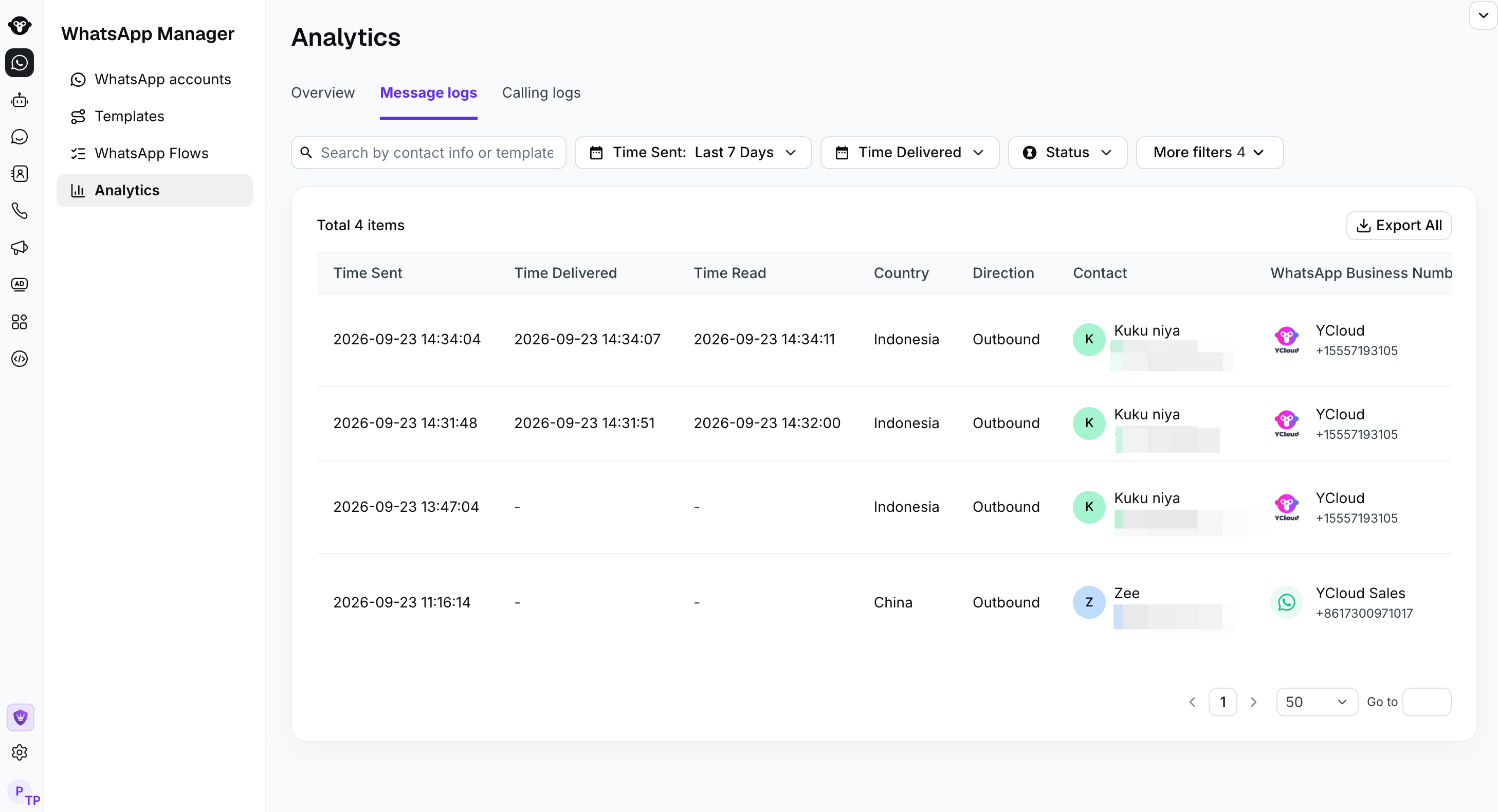Open the 50 per page dropdown
1498x812 pixels.
1317,702
